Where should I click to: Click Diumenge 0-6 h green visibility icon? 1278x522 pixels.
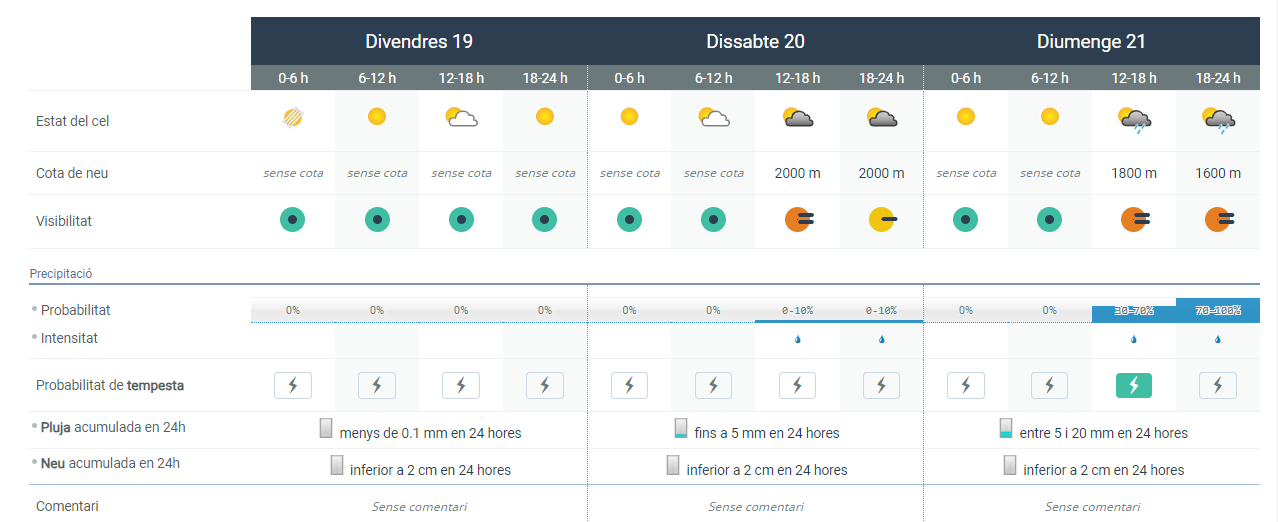pos(964,219)
